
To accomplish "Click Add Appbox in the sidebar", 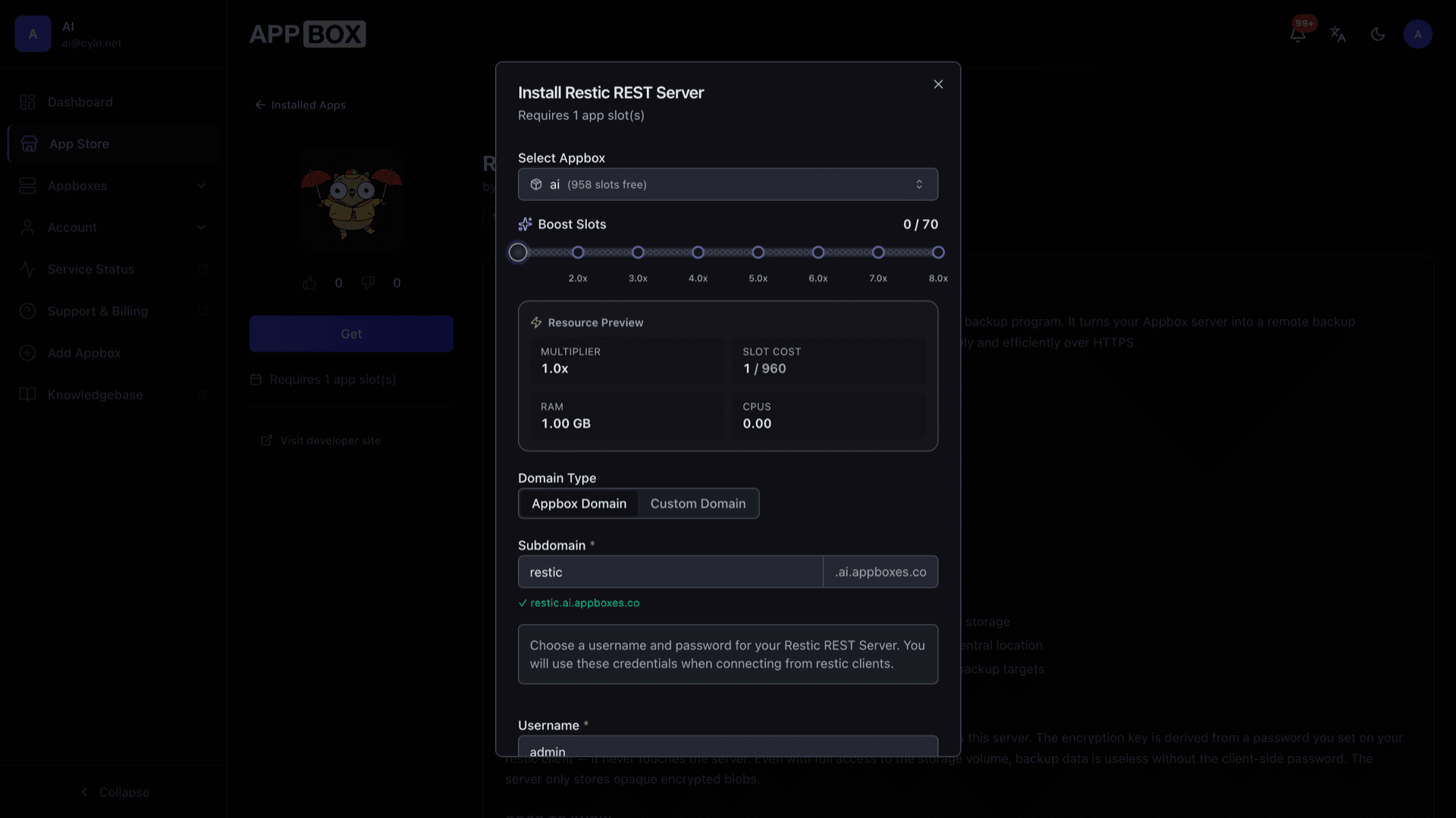I will (x=113, y=353).
